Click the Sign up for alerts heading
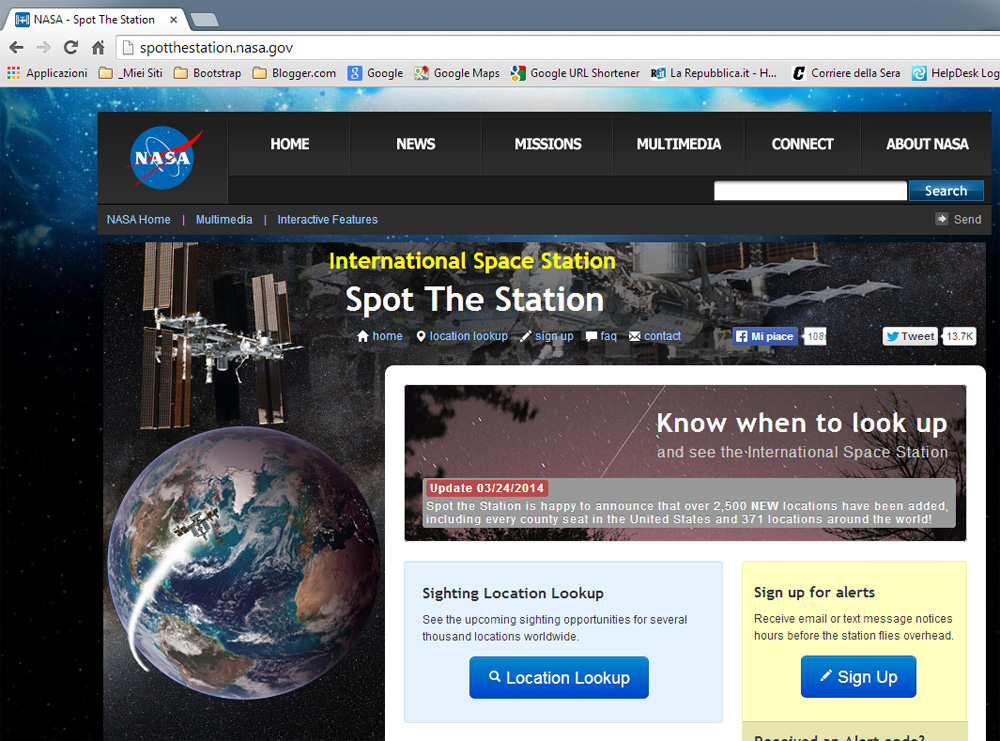Screen dimensions: 1000x741 point(814,592)
